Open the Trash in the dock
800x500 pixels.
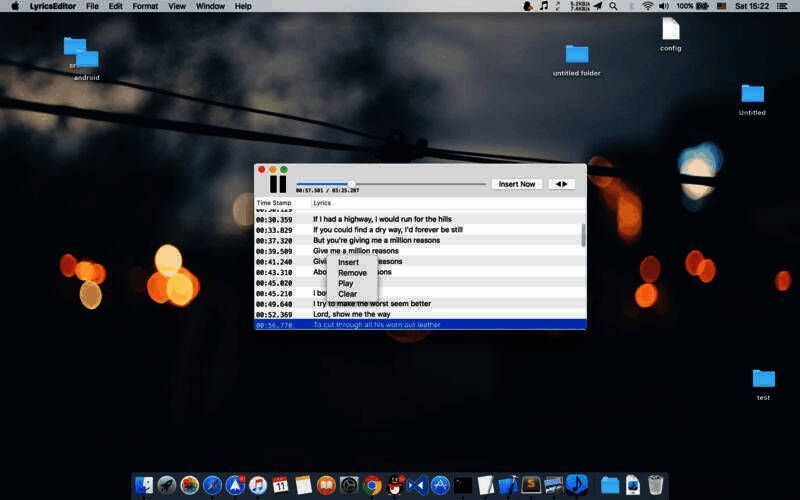coord(656,485)
